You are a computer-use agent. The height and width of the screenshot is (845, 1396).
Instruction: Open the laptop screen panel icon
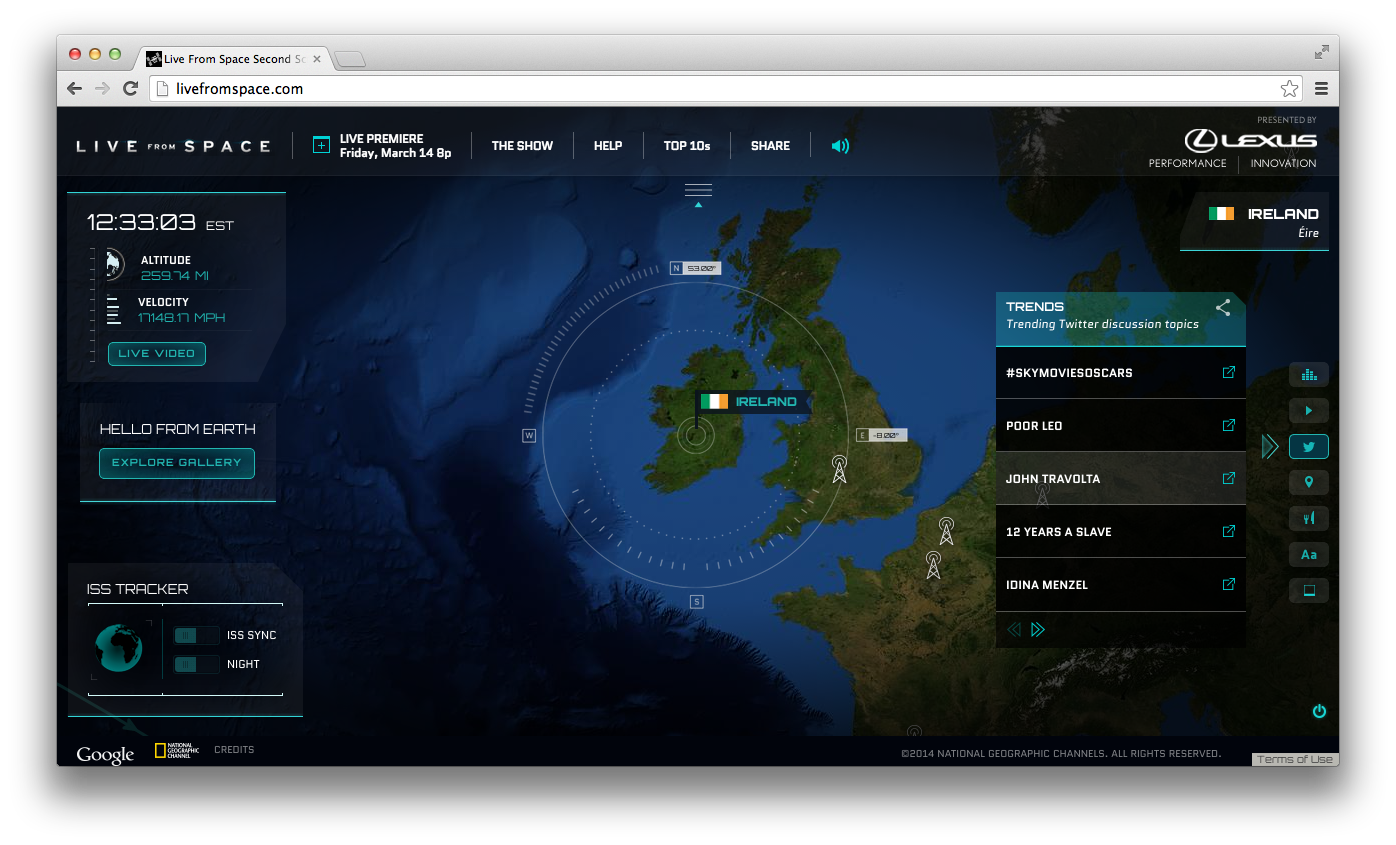click(1308, 590)
